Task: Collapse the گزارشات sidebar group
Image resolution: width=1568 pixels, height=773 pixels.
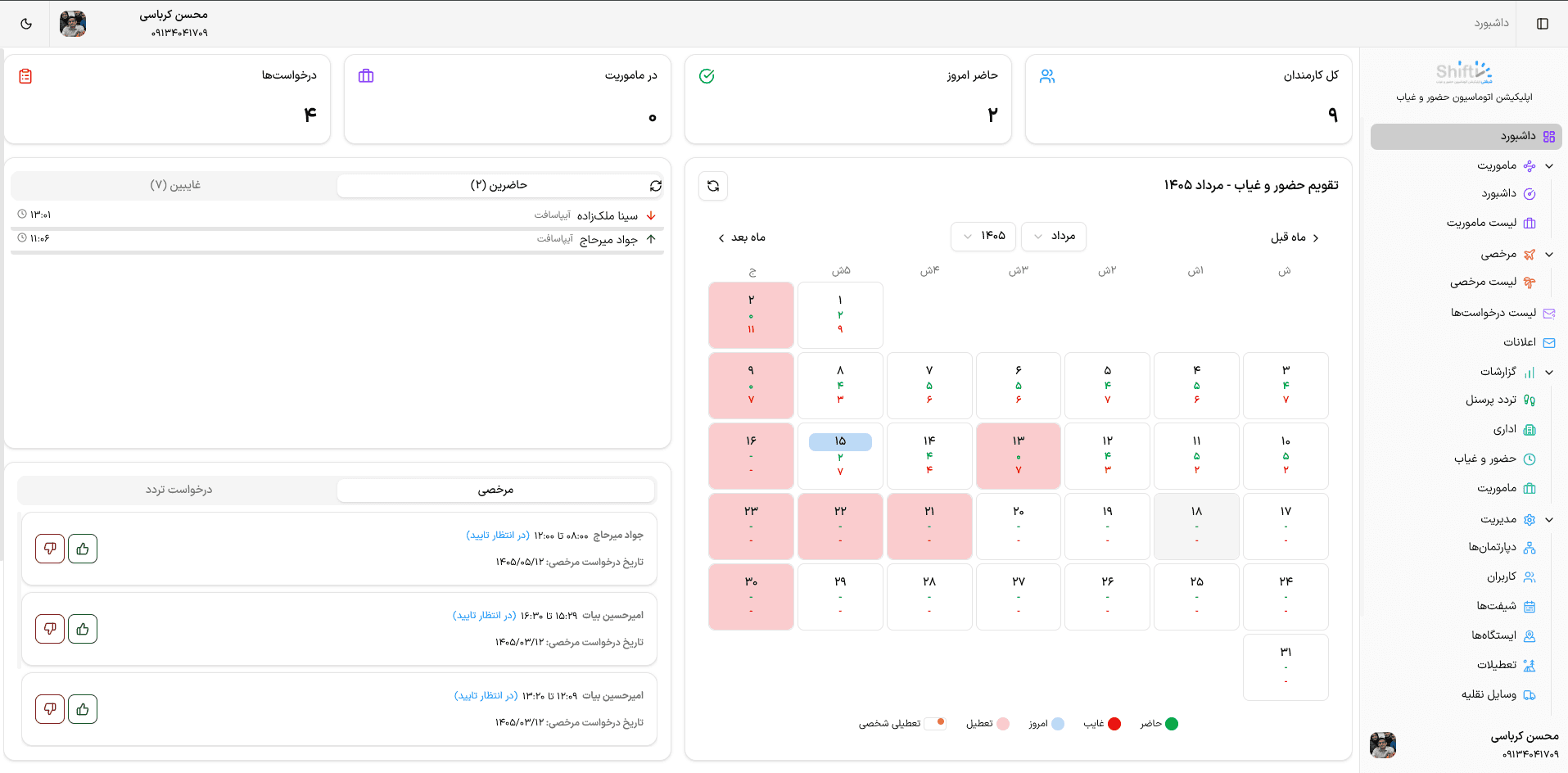Action: (1549, 372)
